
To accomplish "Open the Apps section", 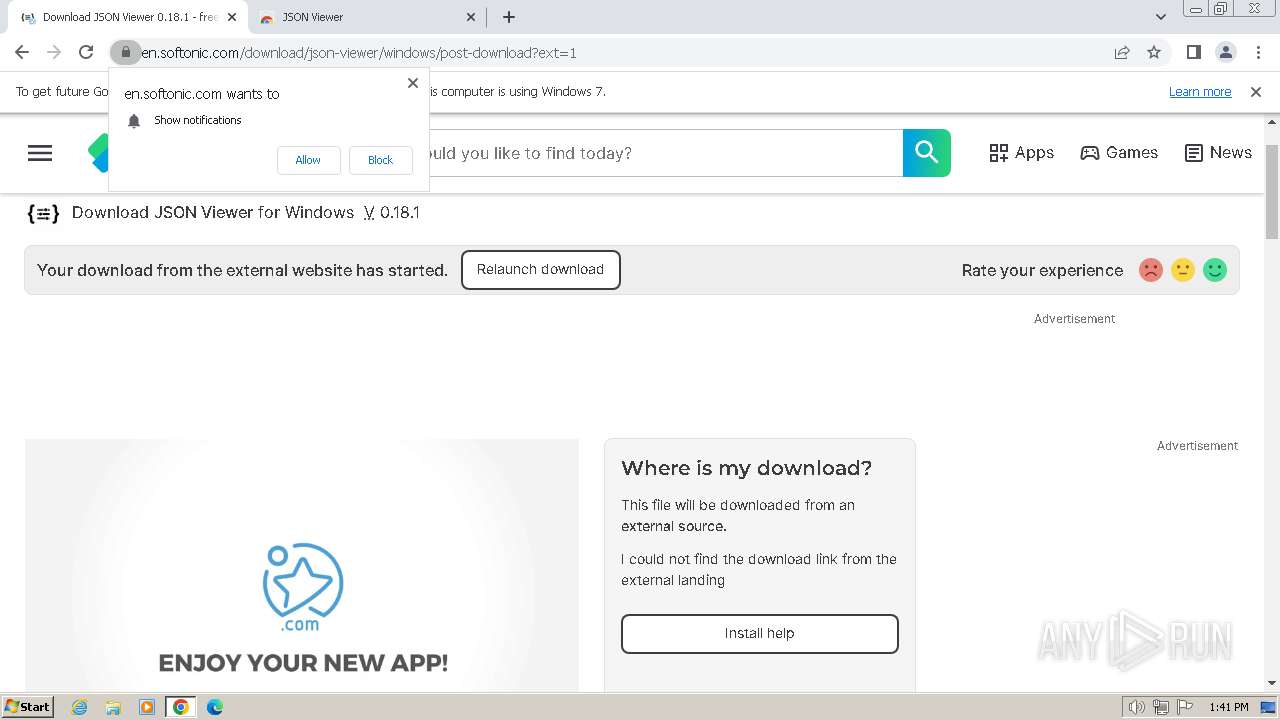I will click(1022, 153).
